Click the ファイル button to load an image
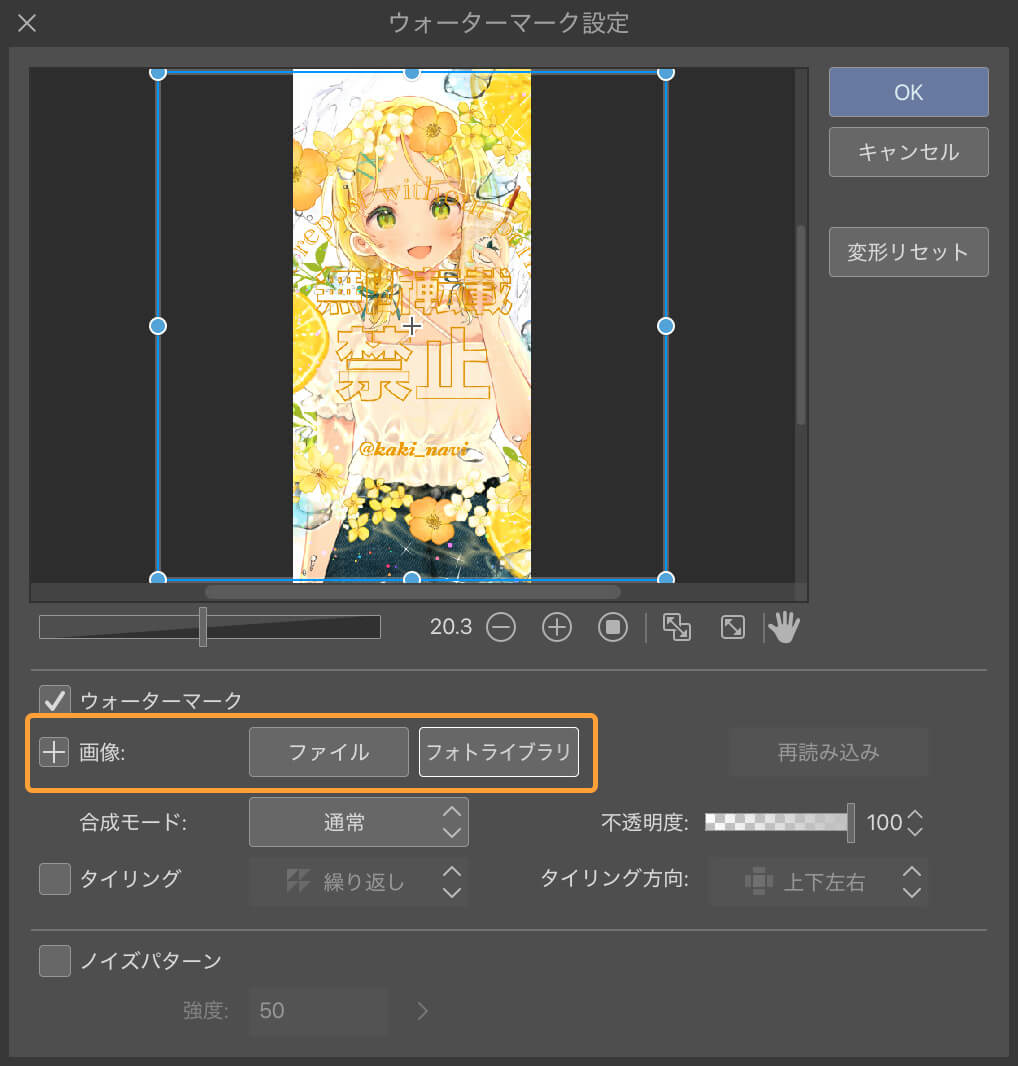The height and width of the screenshot is (1066, 1018). [x=328, y=752]
